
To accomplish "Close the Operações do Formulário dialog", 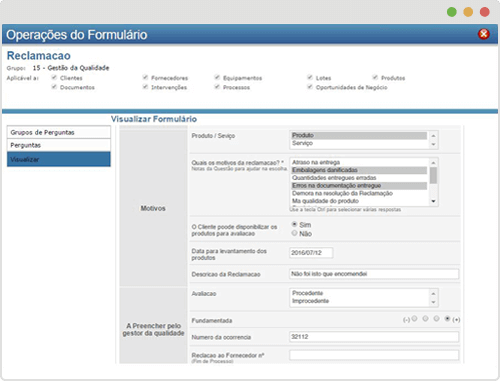I will [483, 34].
